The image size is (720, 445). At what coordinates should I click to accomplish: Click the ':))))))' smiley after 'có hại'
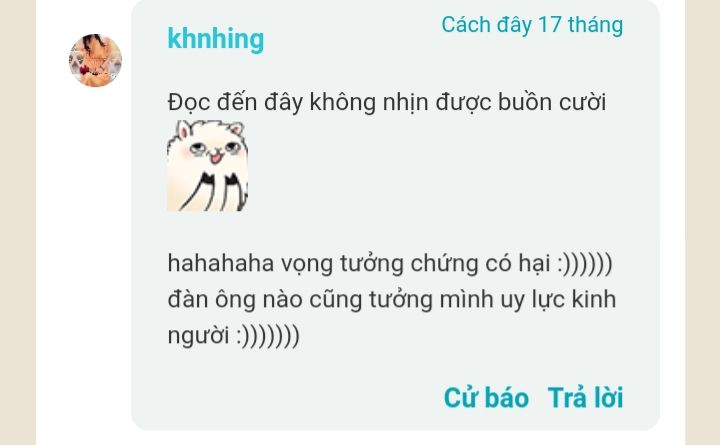[585, 265]
